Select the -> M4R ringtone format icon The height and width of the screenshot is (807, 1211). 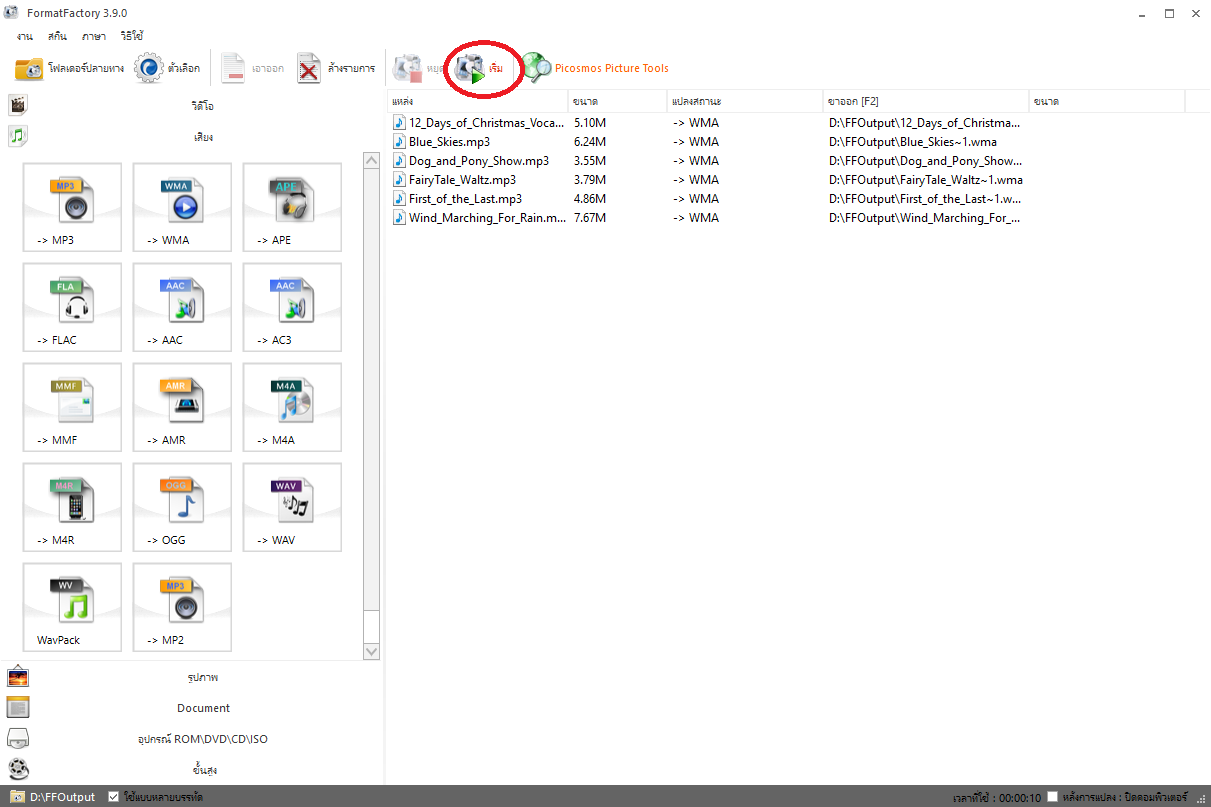pos(72,507)
